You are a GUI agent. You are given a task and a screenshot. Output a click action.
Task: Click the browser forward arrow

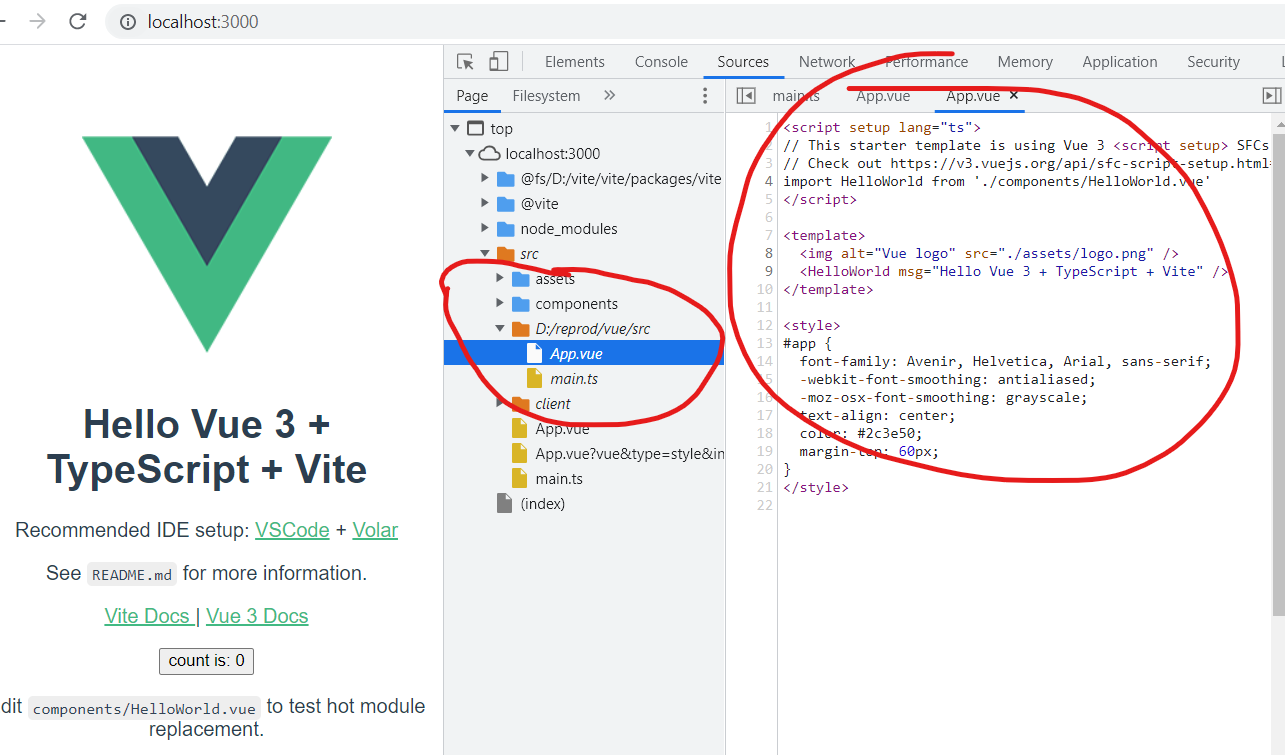[38, 21]
